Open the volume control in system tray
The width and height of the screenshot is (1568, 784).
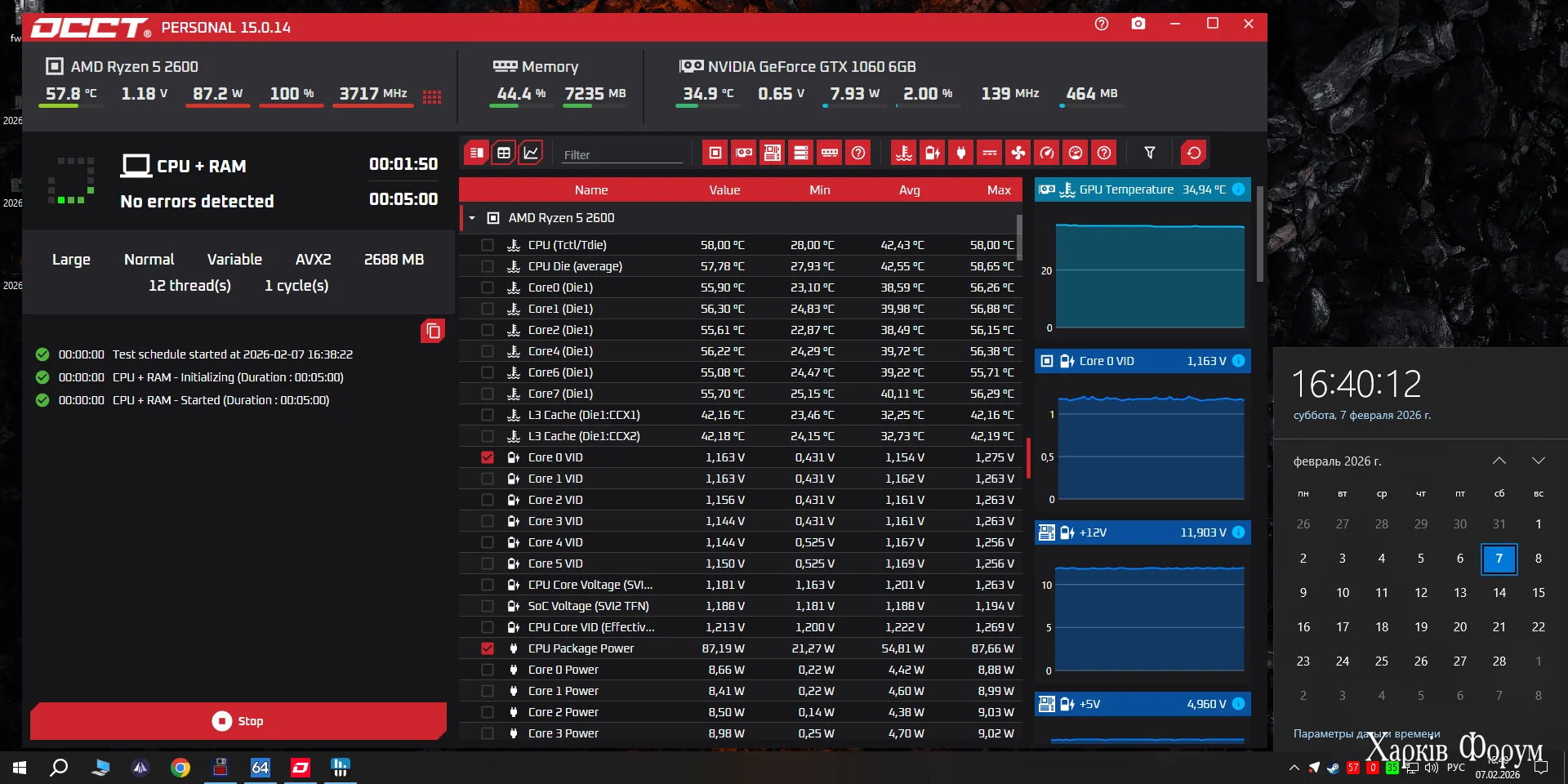point(1432,768)
